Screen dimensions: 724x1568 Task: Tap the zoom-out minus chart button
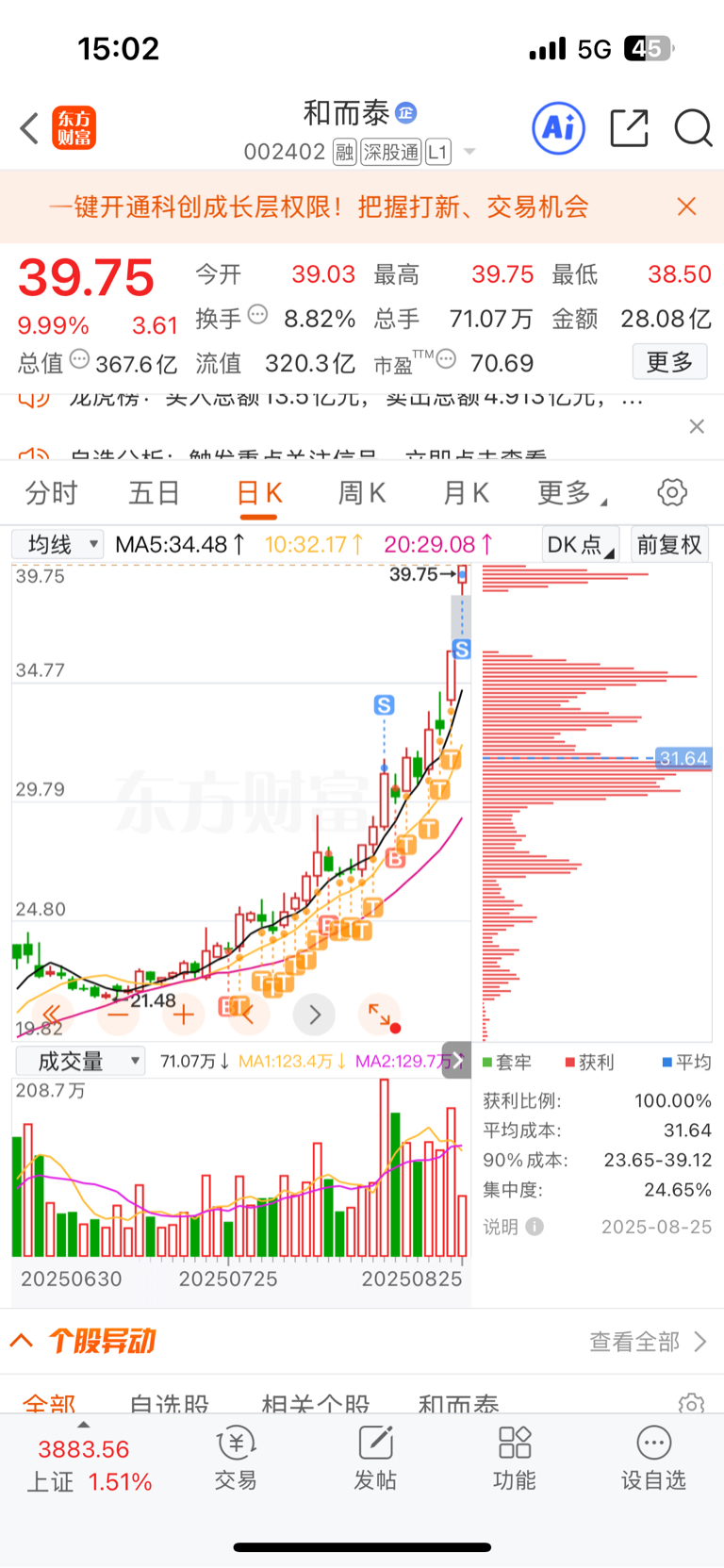(118, 1015)
